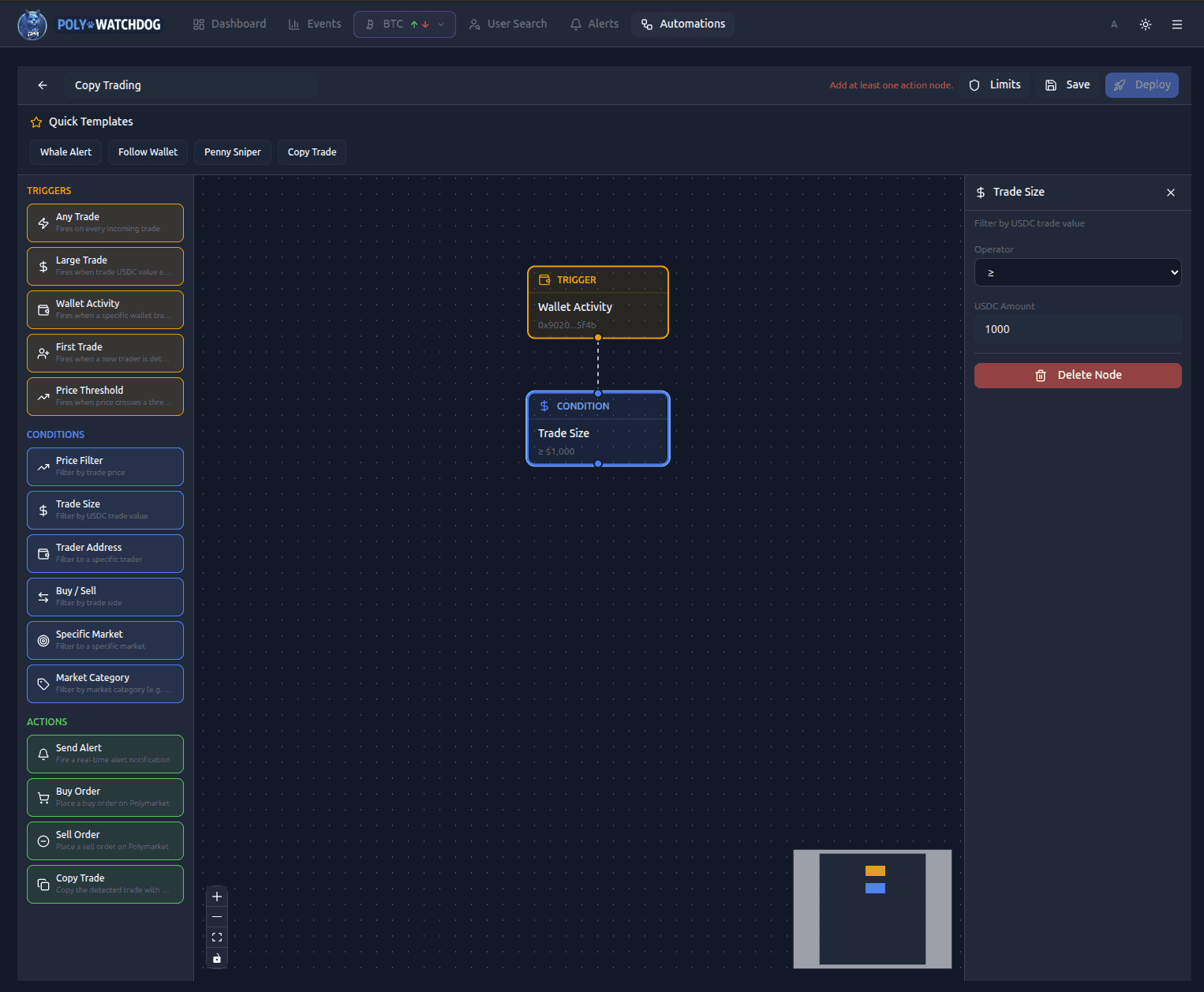Zoom in on the canvas with plus icon
The image size is (1204, 992).
[x=217, y=897]
